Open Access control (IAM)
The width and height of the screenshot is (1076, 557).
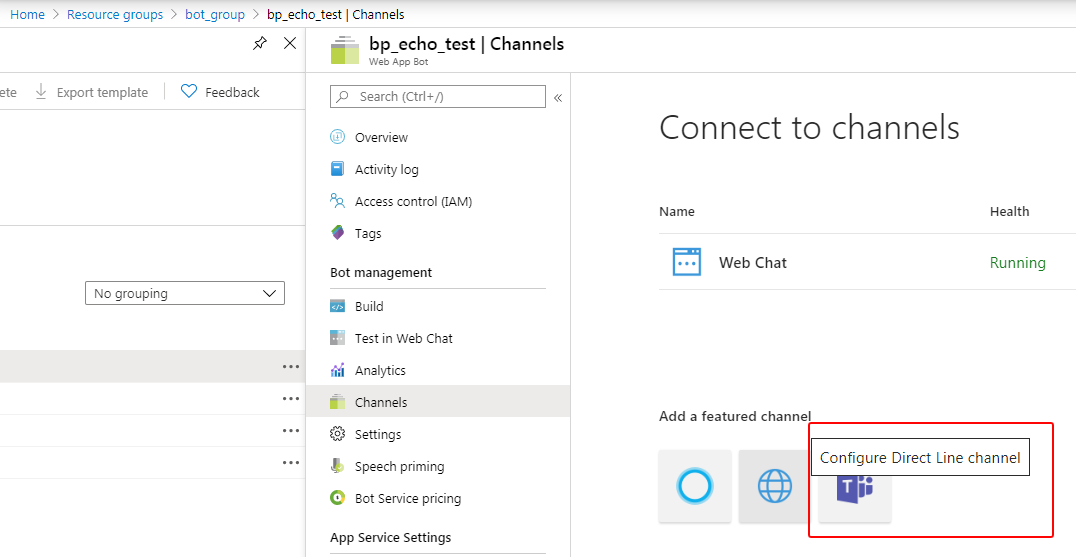413,201
